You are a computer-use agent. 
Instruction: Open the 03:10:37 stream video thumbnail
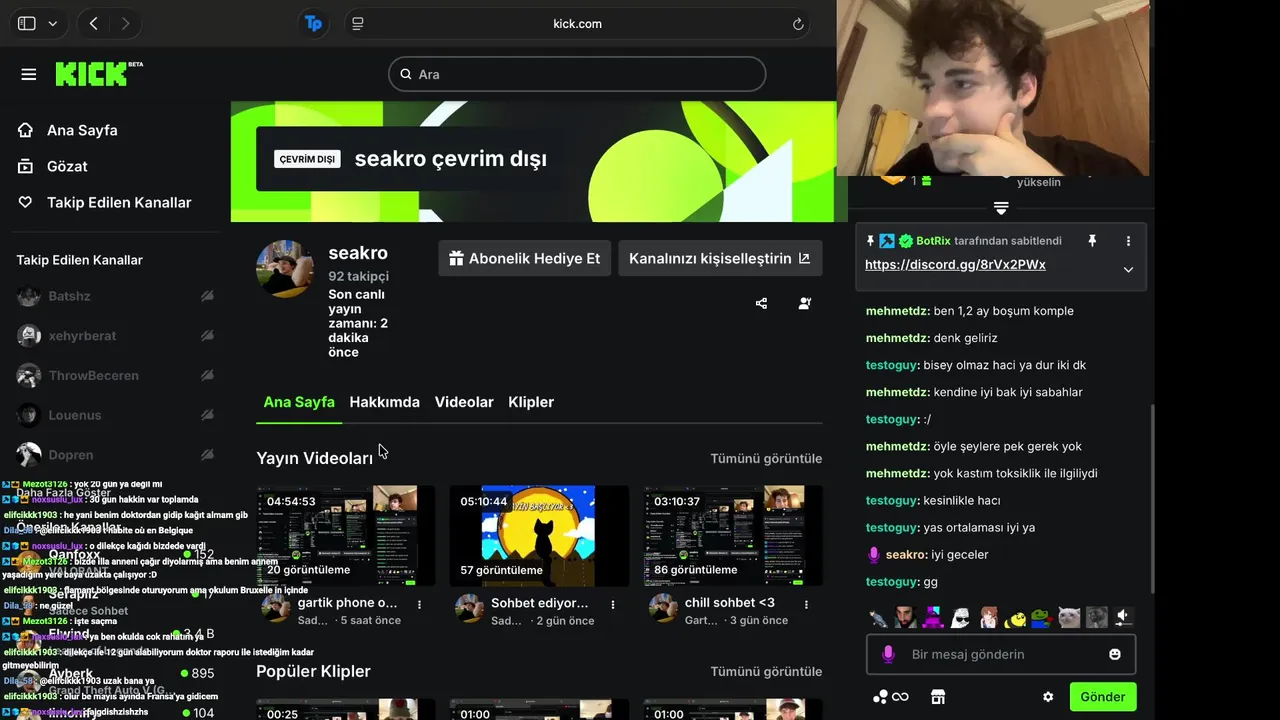point(733,536)
